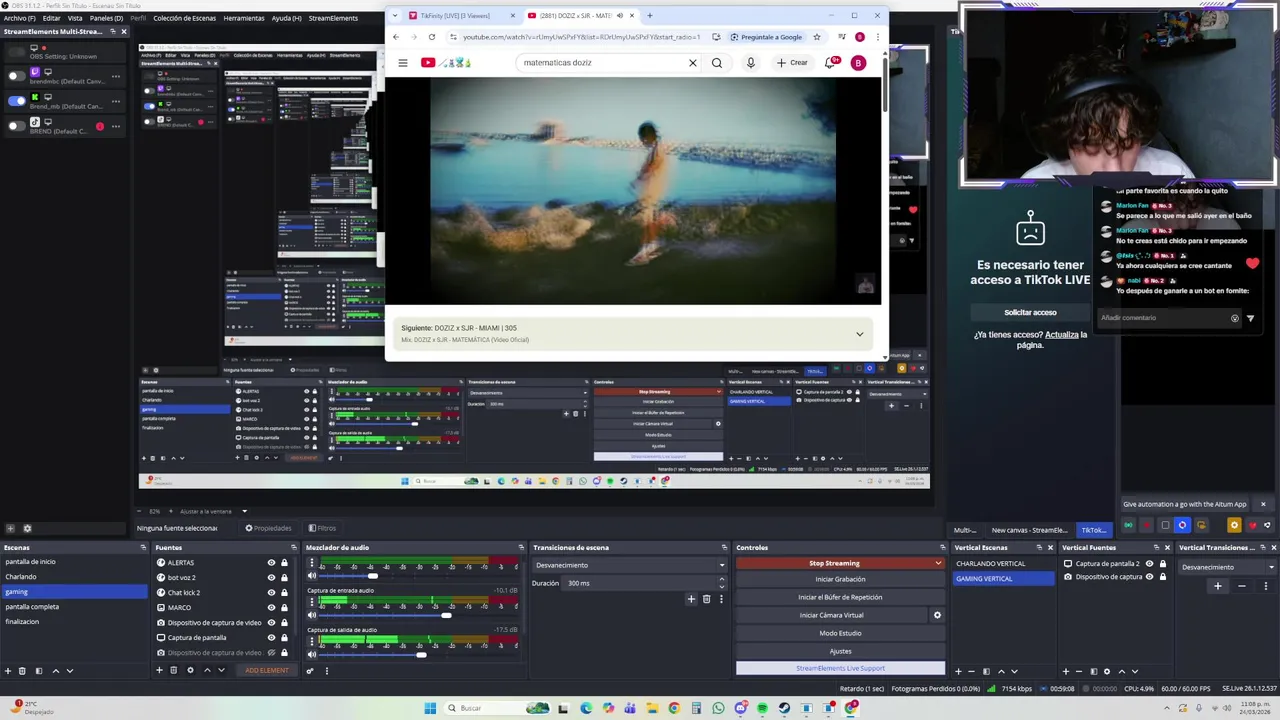Toggle lock on MARCO source

click(284, 607)
